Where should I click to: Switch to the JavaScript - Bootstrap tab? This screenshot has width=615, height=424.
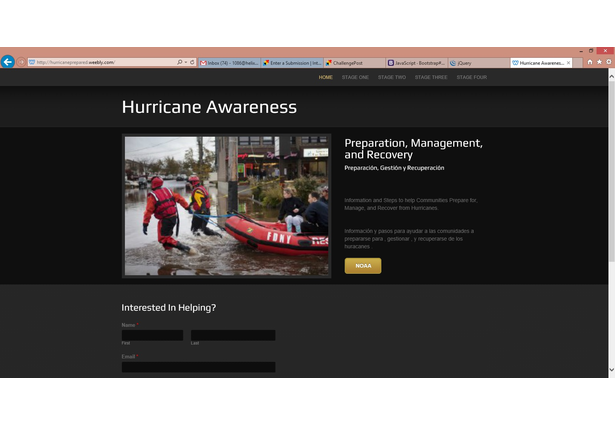click(417, 63)
